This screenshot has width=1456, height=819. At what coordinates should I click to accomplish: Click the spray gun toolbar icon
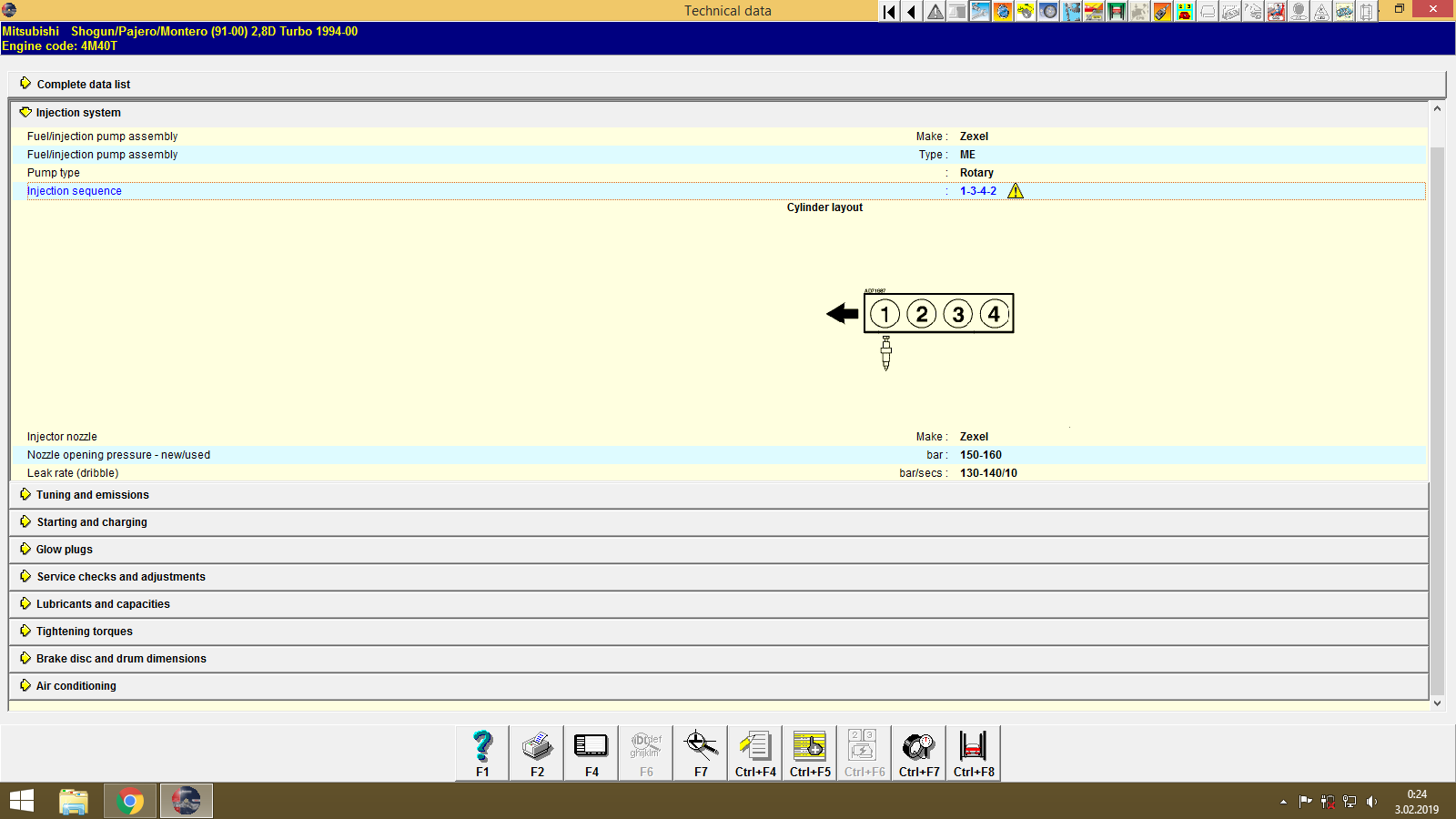pos(1160,12)
